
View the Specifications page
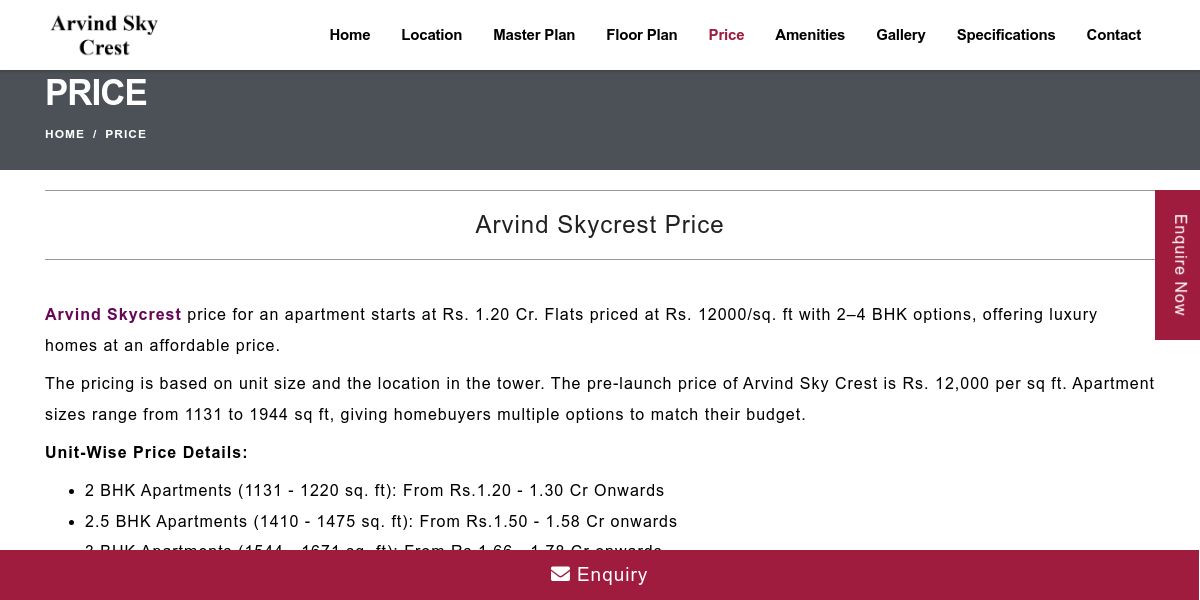(1006, 35)
